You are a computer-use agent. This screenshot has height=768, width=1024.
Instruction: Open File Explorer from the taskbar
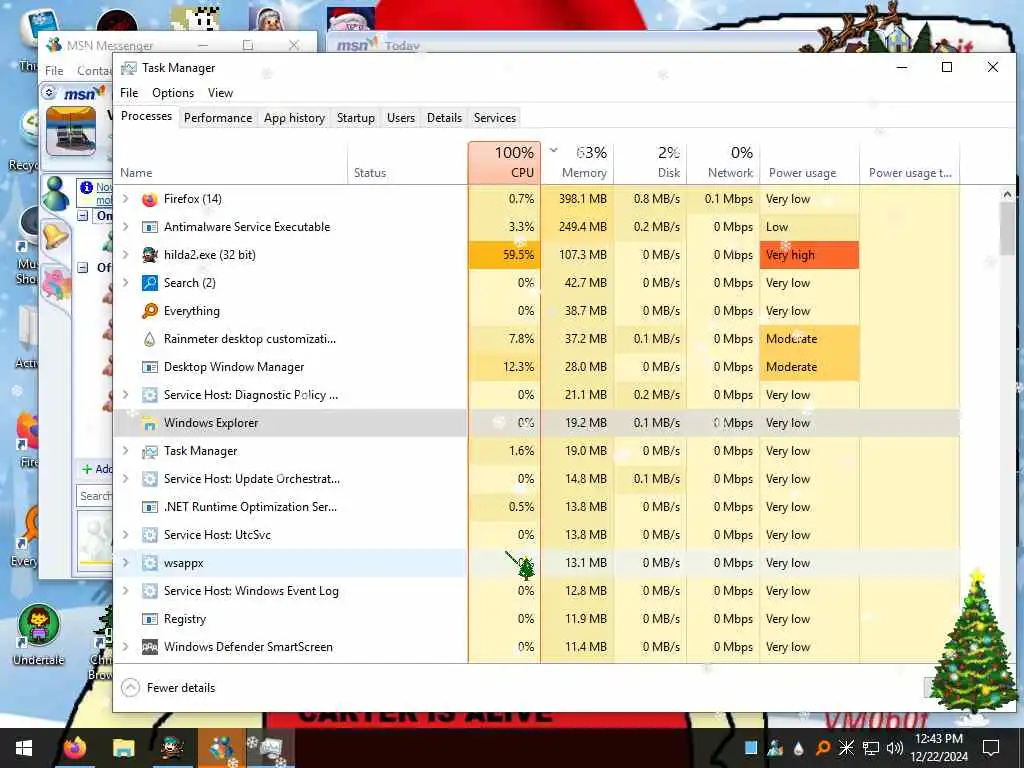(x=123, y=748)
